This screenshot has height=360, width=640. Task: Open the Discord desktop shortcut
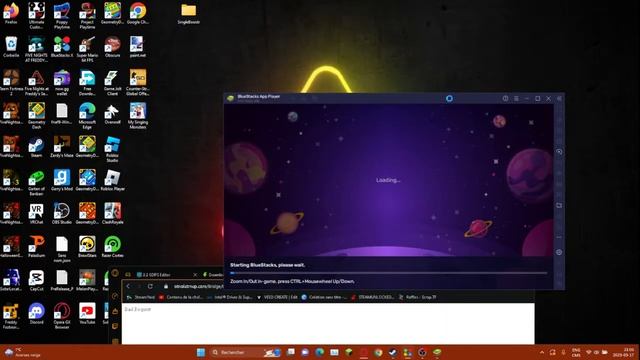click(36, 315)
